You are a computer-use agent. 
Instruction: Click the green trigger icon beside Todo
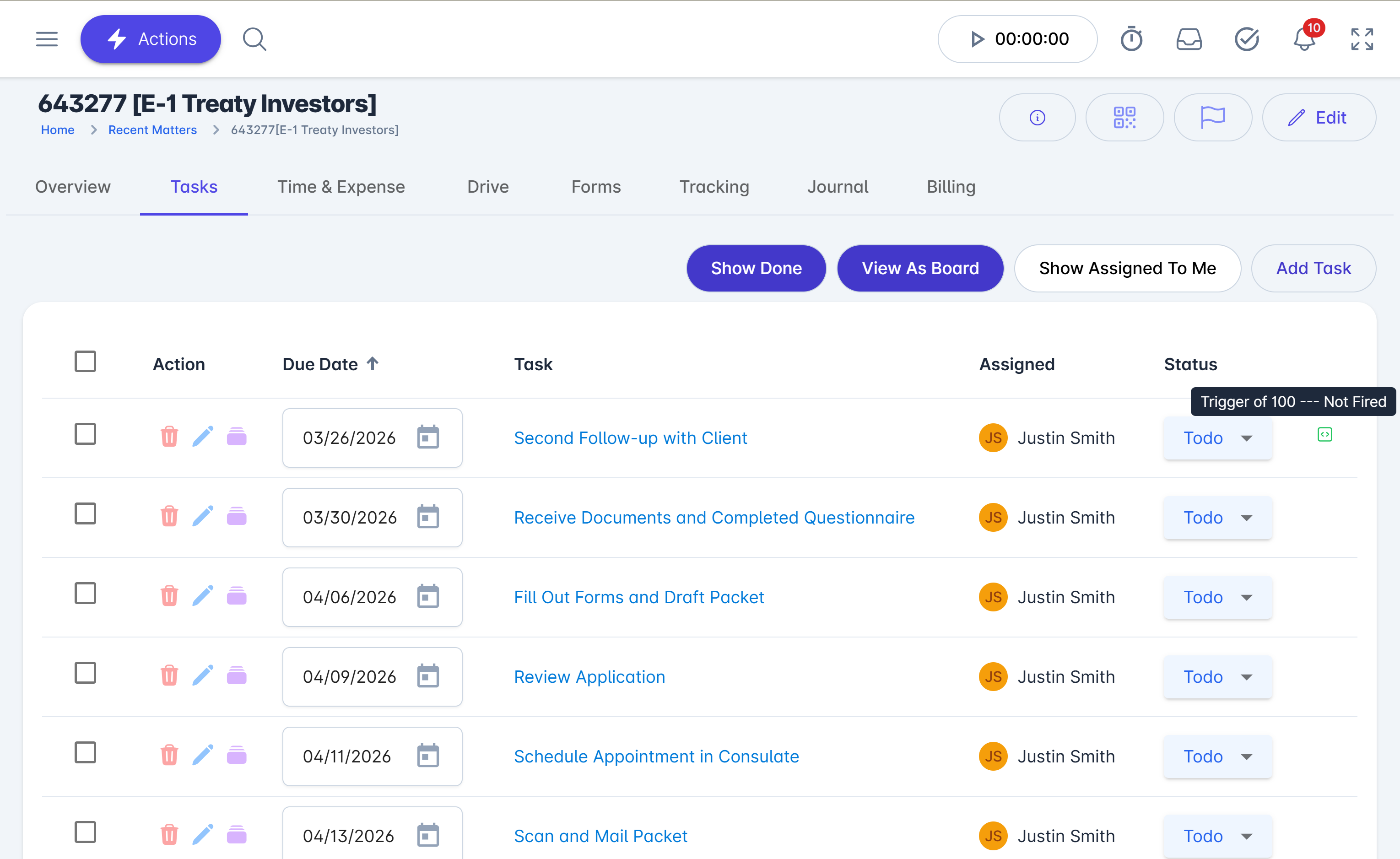[1324, 435]
